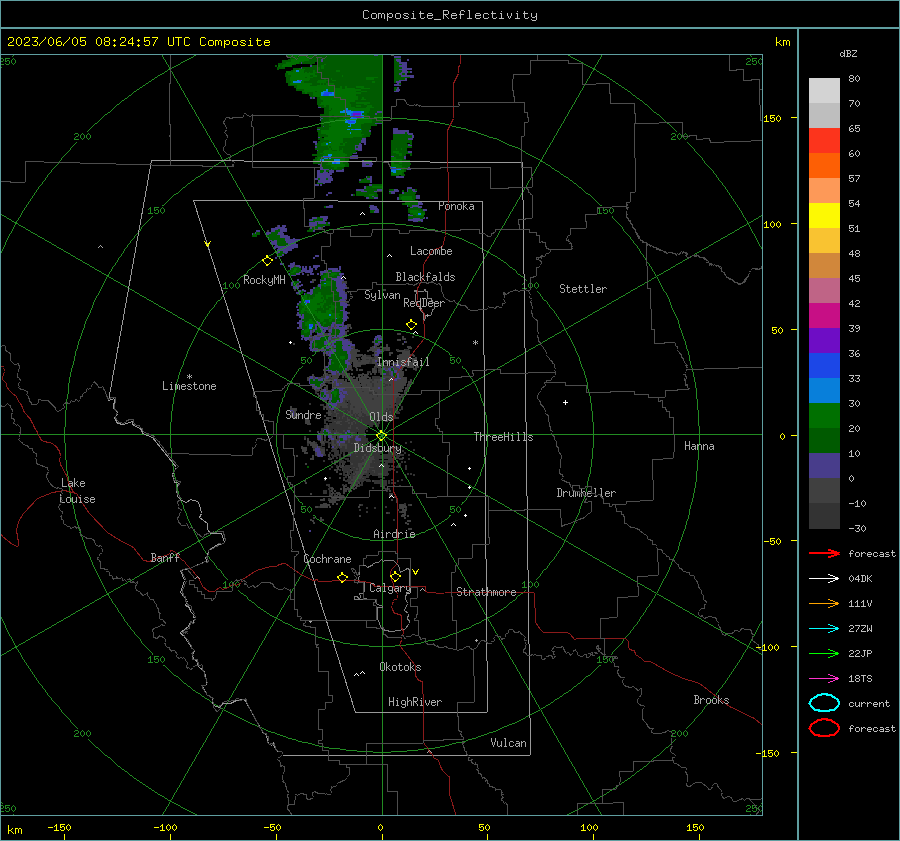The width and height of the screenshot is (900, 841).
Task: Click the Lacombe city label
Action: (x=431, y=251)
